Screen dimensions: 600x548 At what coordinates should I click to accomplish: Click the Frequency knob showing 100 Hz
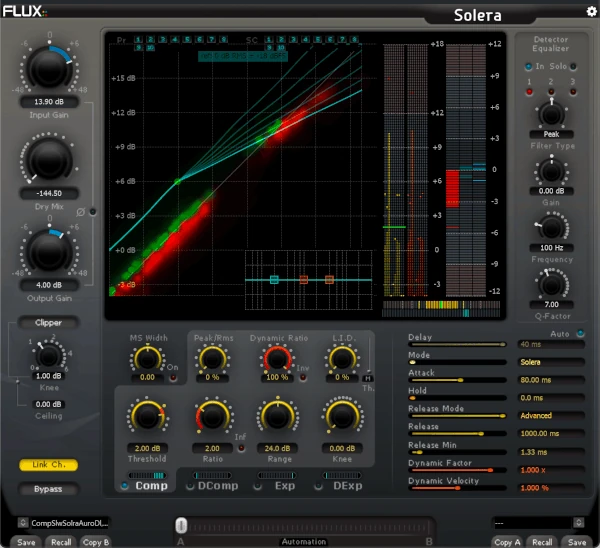point(551,228)
